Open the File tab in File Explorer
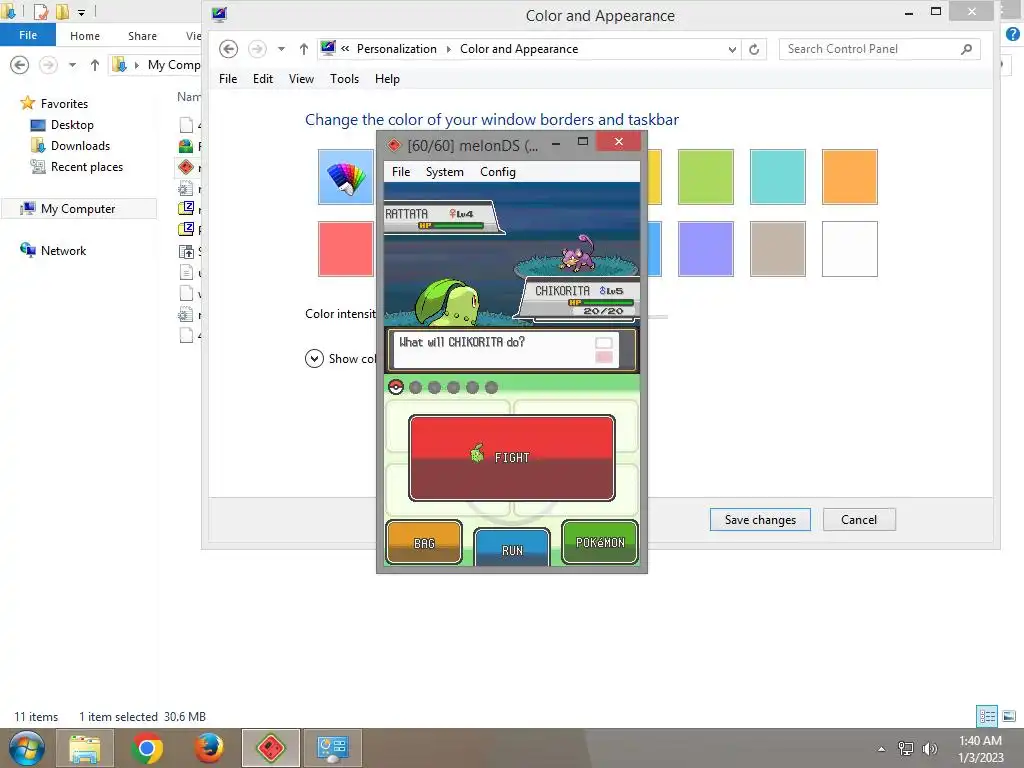 [27, 35]
